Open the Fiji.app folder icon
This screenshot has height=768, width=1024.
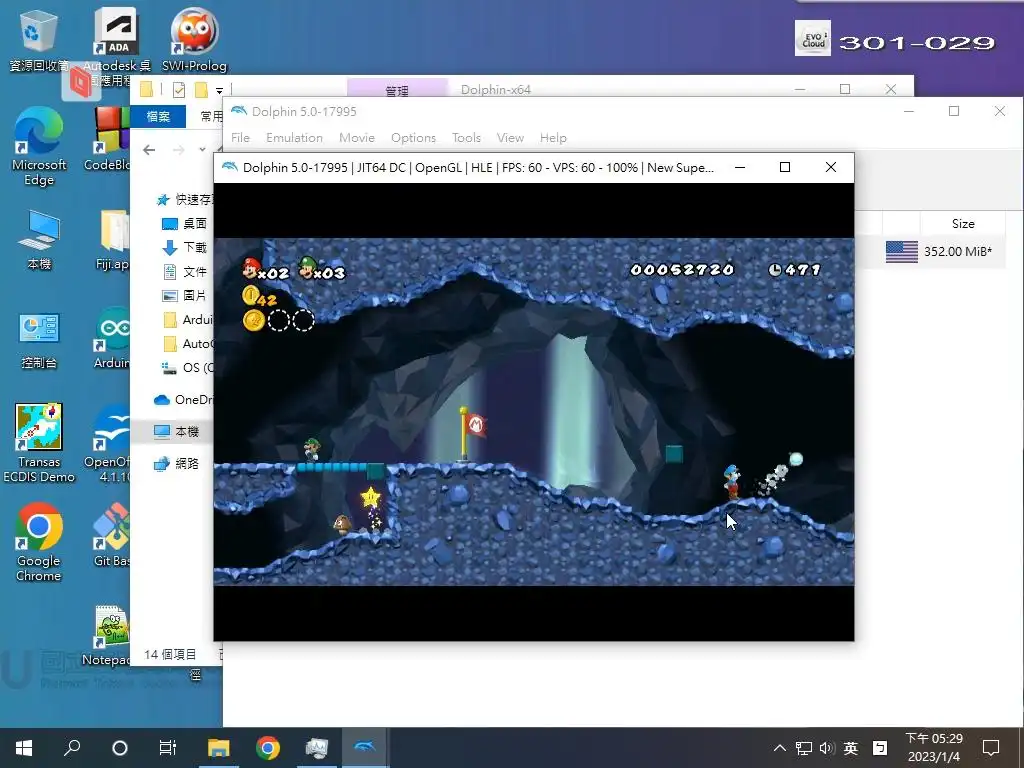pos(114,240)
